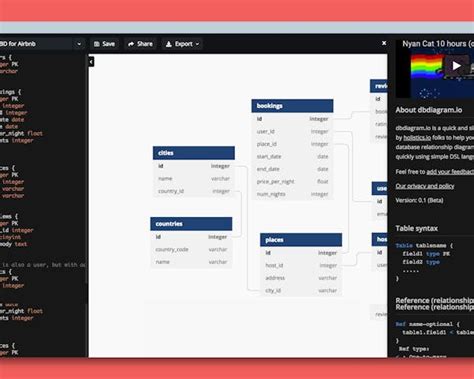474x379 pixels.
Task: Click the Export download icon
Action: click(169, 44)
